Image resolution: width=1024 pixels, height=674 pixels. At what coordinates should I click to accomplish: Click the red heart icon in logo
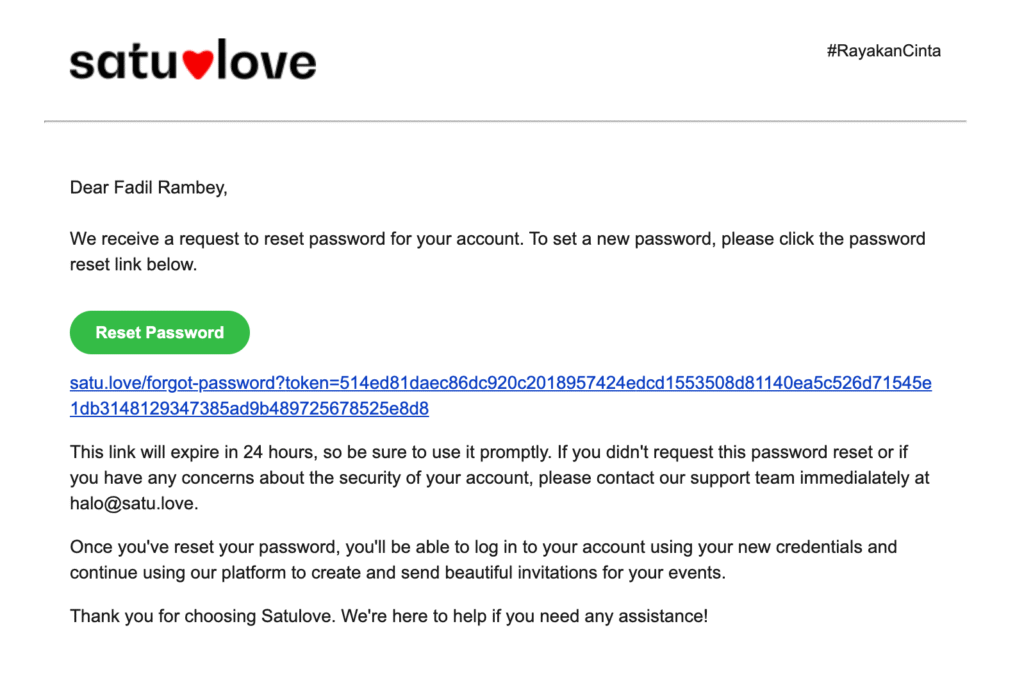pos(197,65)
